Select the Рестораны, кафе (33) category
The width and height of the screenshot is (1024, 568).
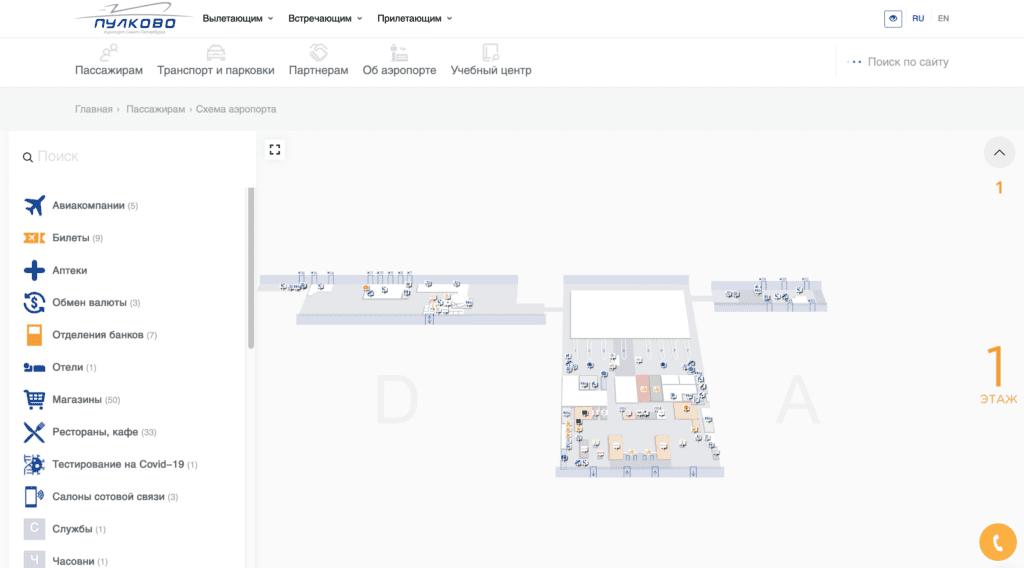[x=104, y=432]
